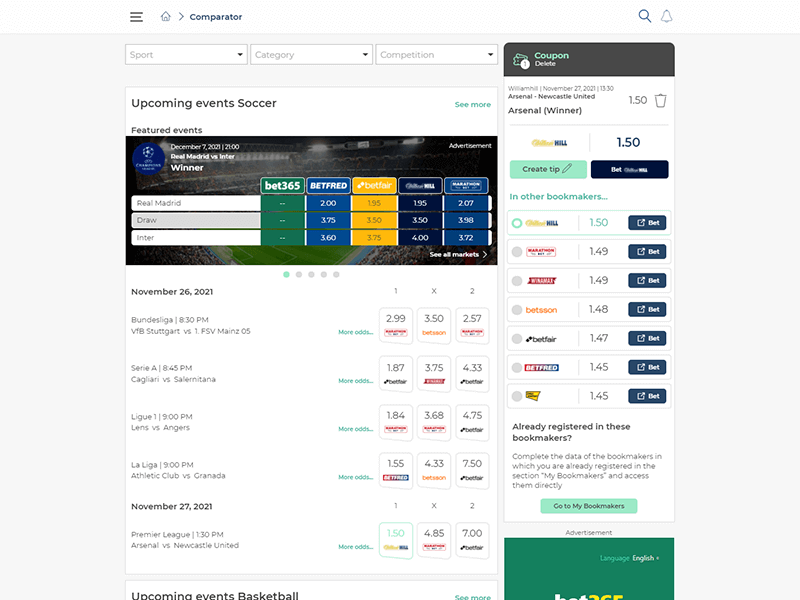800x600 pixels.
Task: Delete Arsenal bet with trash icon
Action: coord(660,101)
